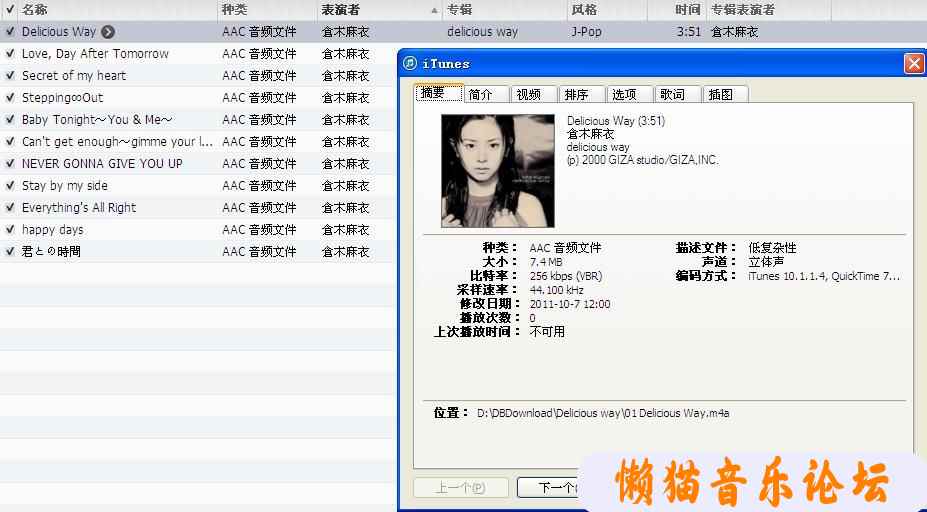
Task: Switch to the 排序 tab
Action: pos(582,94)
